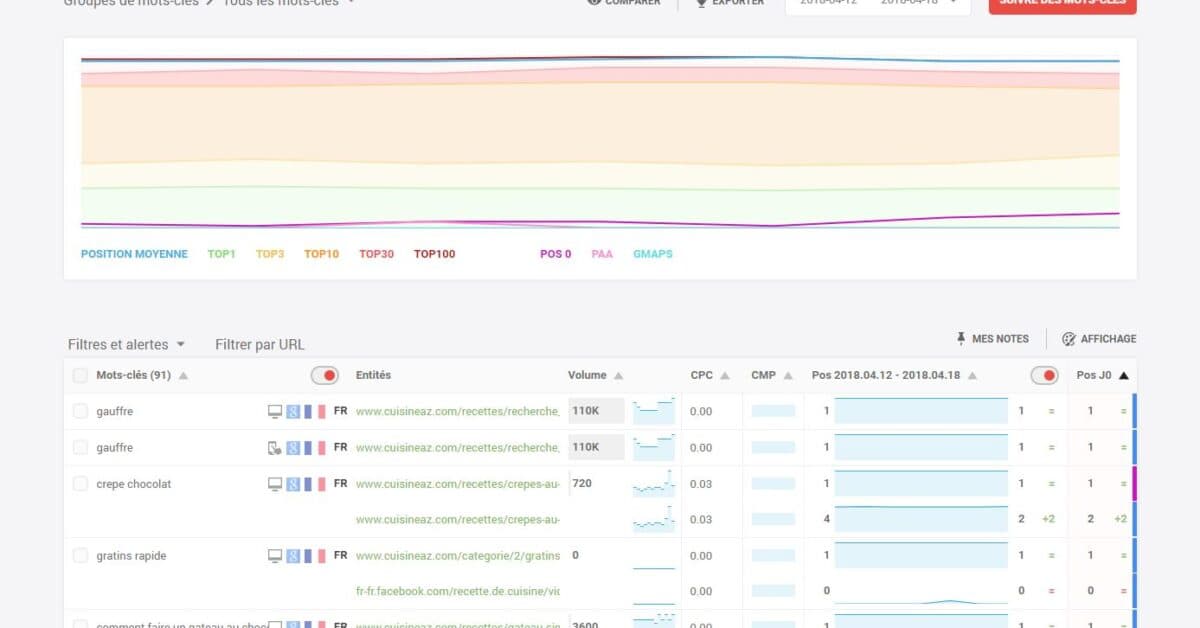Click the Google icon in the gratins rapide row

(294, 556)
